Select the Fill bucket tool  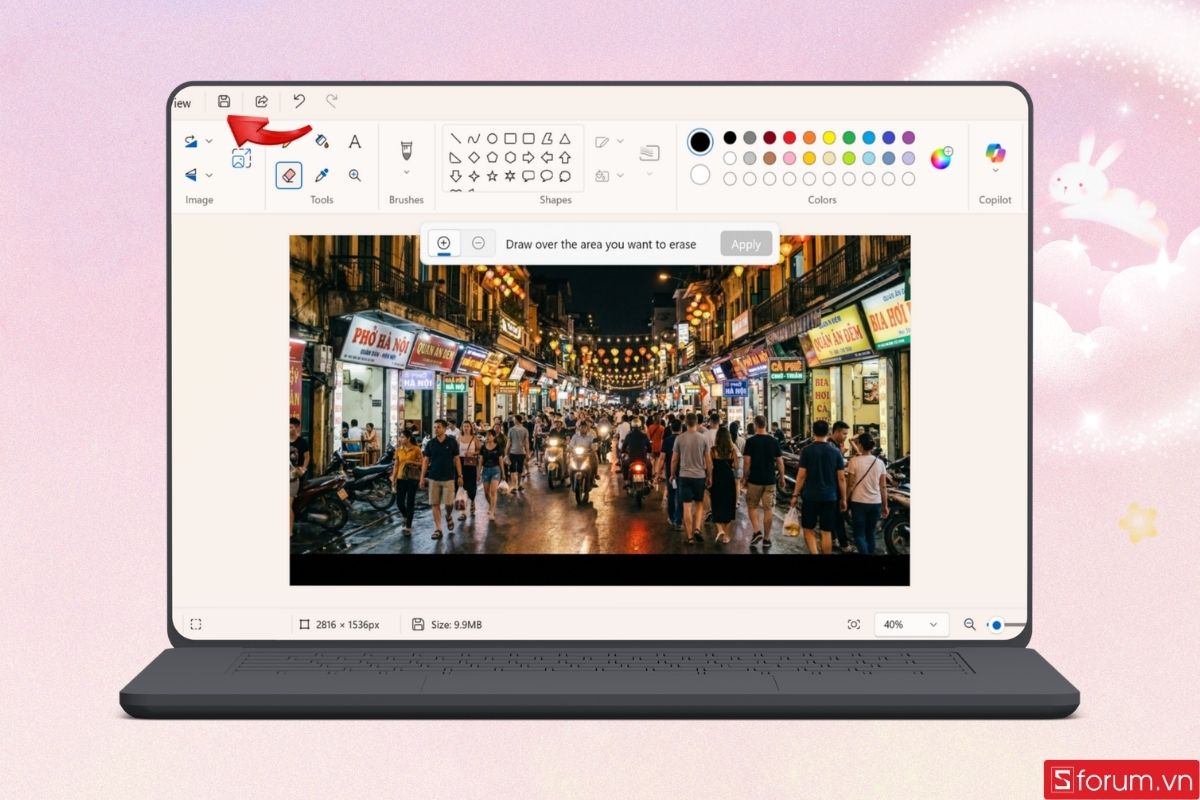click(322, 142)
